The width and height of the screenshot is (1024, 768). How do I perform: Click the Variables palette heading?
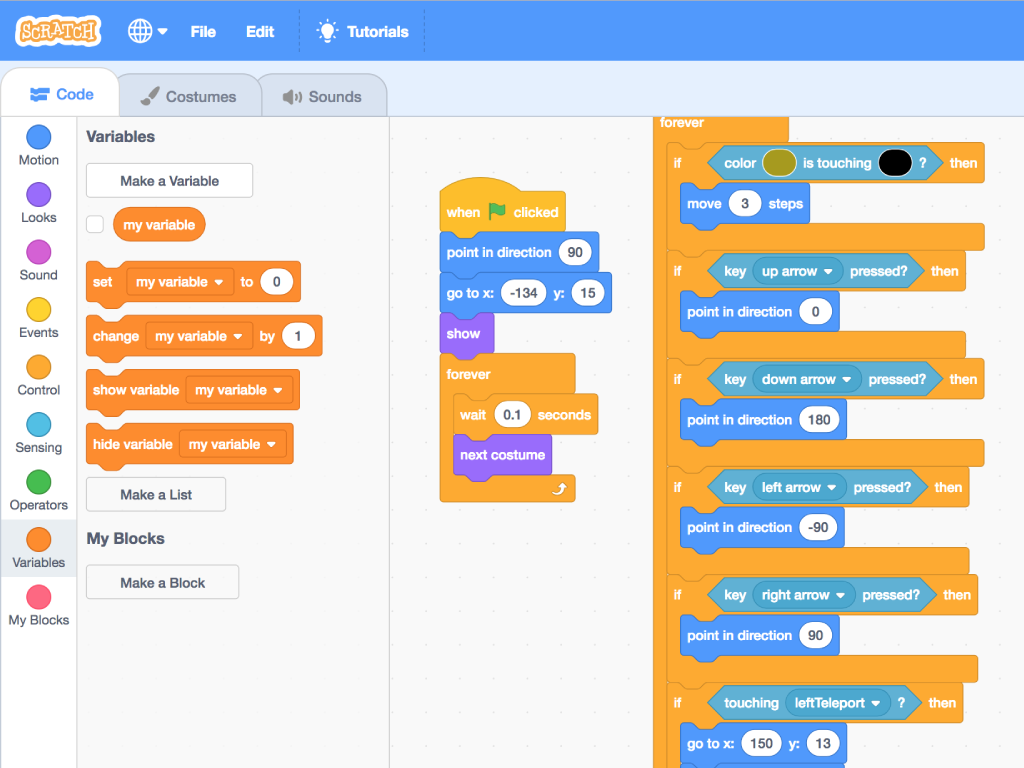pyautogui.click(x=121, y=136)
